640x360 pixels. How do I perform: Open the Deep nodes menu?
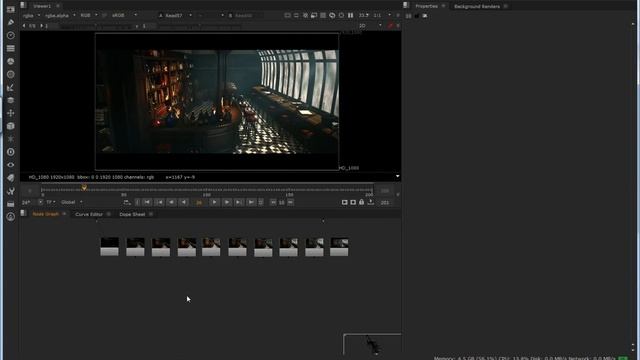tap(11, 152)
